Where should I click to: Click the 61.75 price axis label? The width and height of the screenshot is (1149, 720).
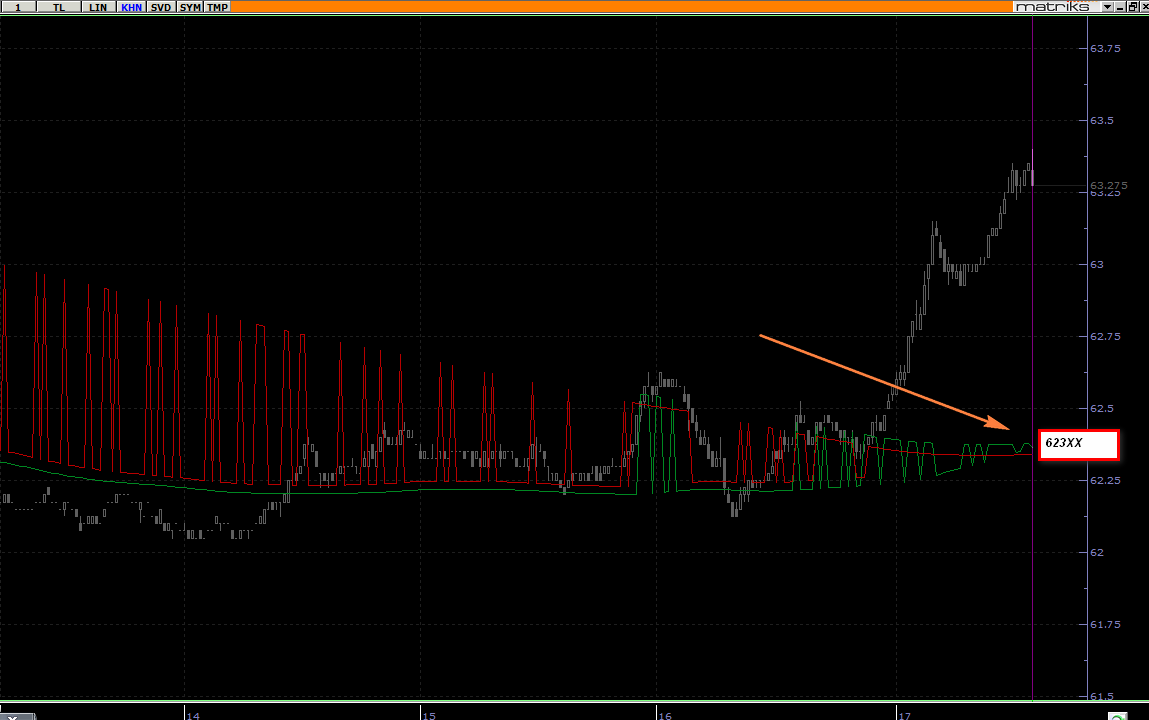pyautogui.click(x=1105, y=624)
